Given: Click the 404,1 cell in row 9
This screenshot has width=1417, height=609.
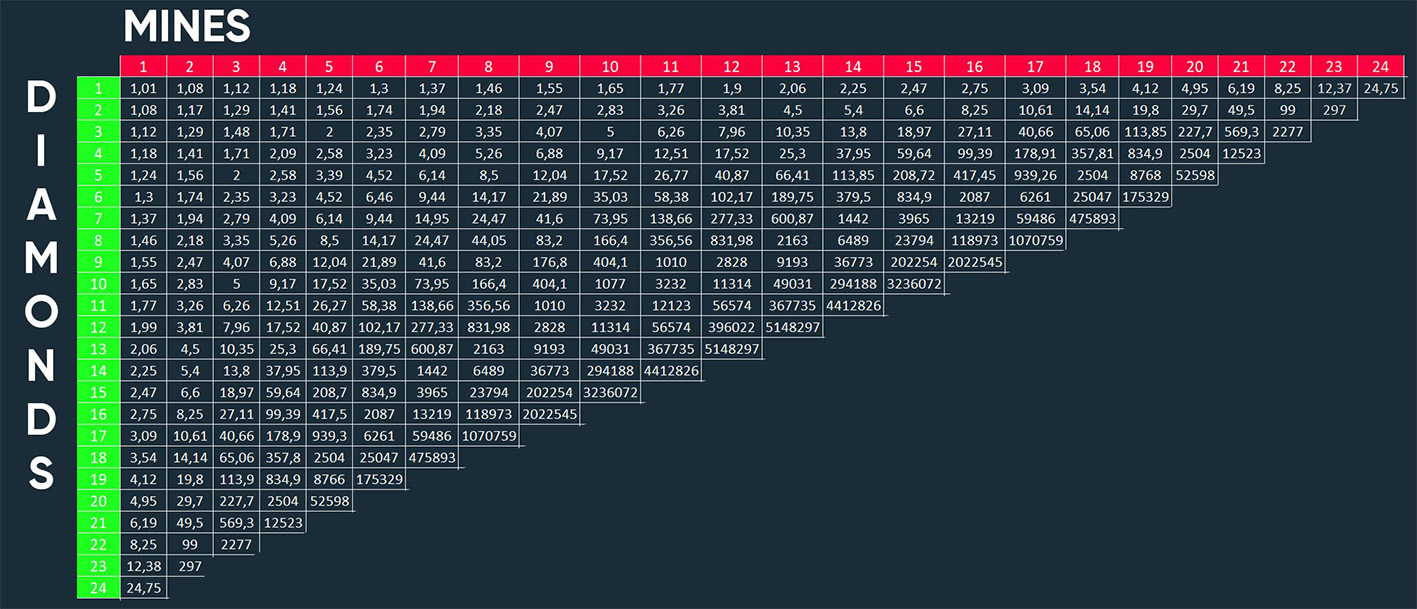Looking at the screenshot, I should (x=610, y=262).
